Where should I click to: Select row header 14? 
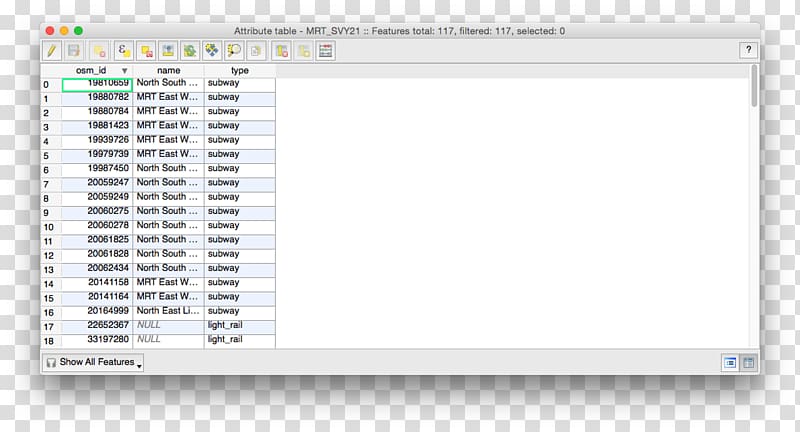52,285
